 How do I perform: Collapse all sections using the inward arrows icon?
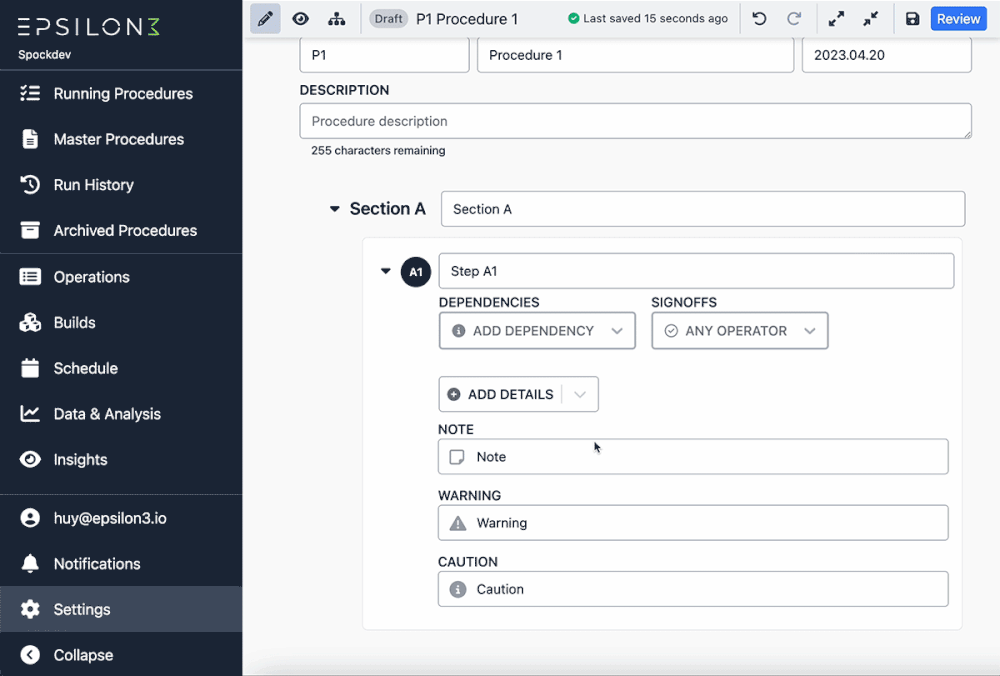click(868, 18)
